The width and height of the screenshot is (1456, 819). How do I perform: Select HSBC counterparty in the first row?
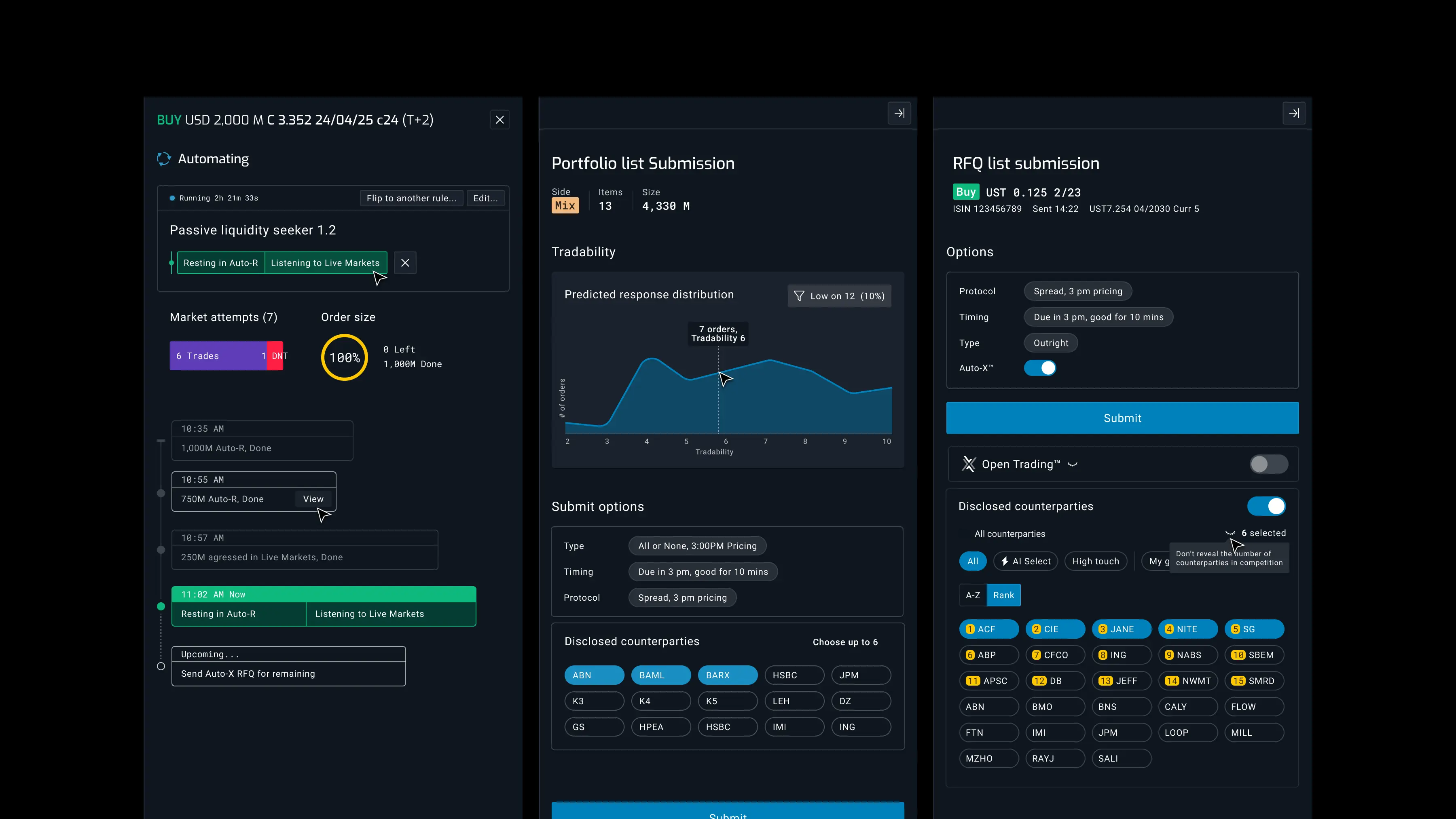coord(794,675)
